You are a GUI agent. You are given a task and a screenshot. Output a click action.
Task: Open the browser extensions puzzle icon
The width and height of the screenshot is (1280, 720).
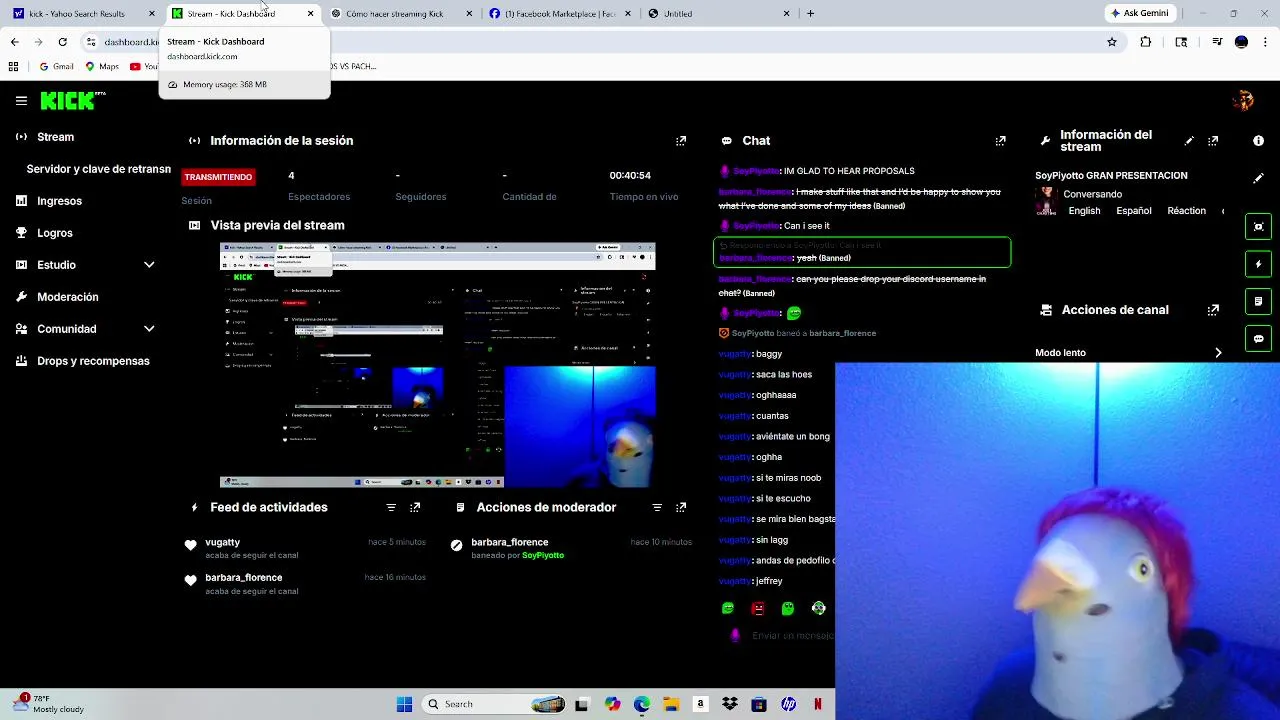click(x=1146, y=42)
